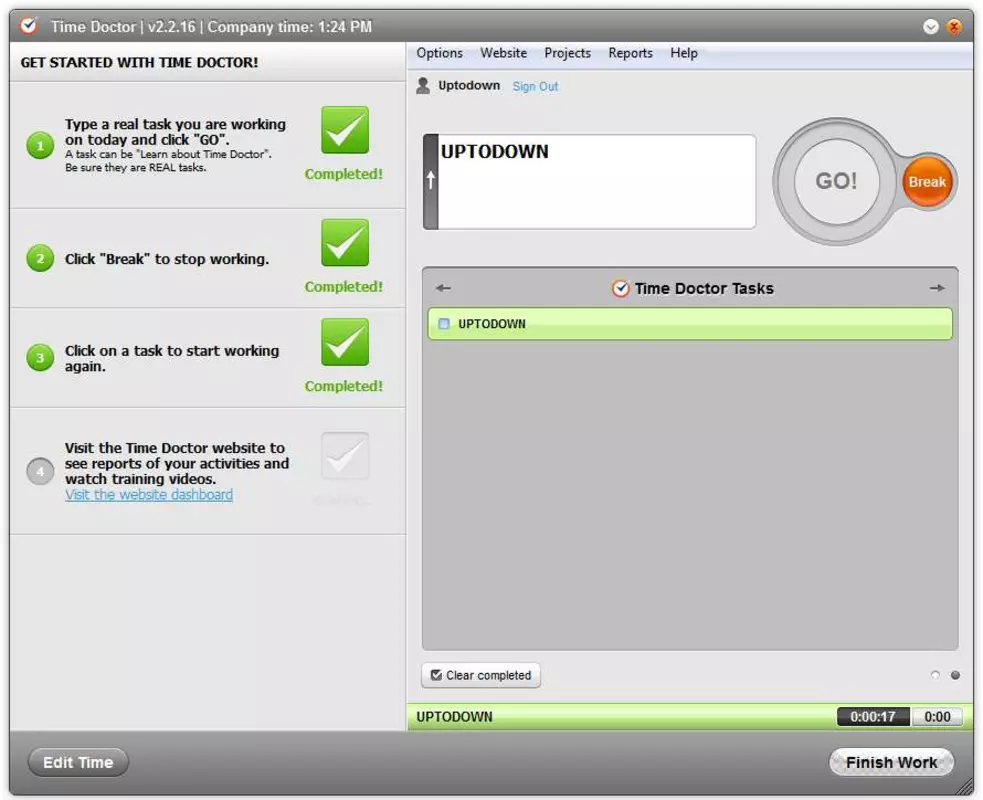Sign out of the Uptodown account
This screenshot has height=800, width=983.
coord(535,87)
